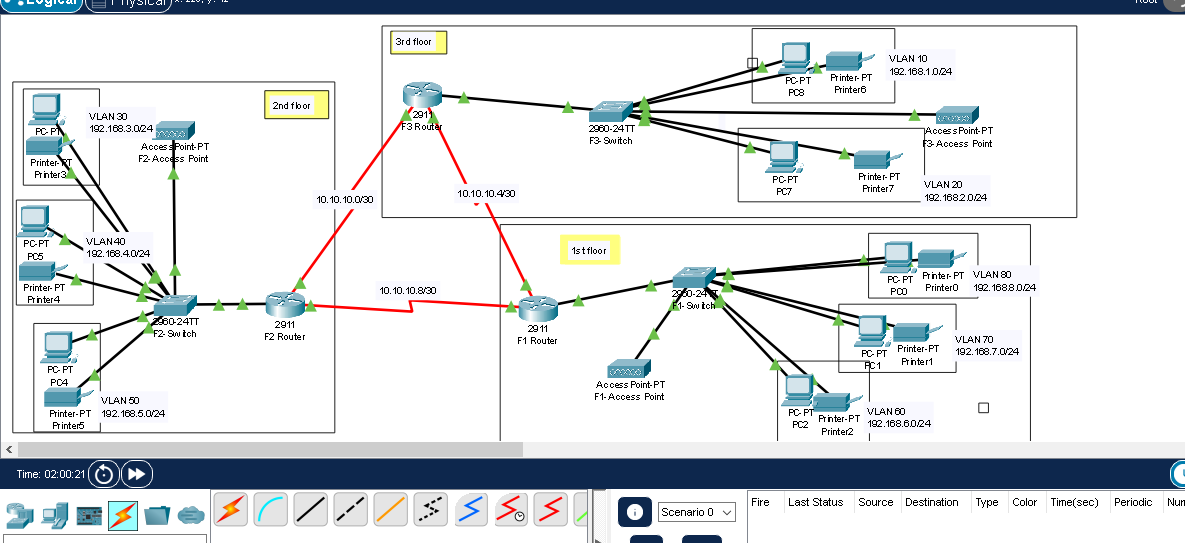Select the Network Devices category icon
The image size is (1185, 543).
pos(19,516)
